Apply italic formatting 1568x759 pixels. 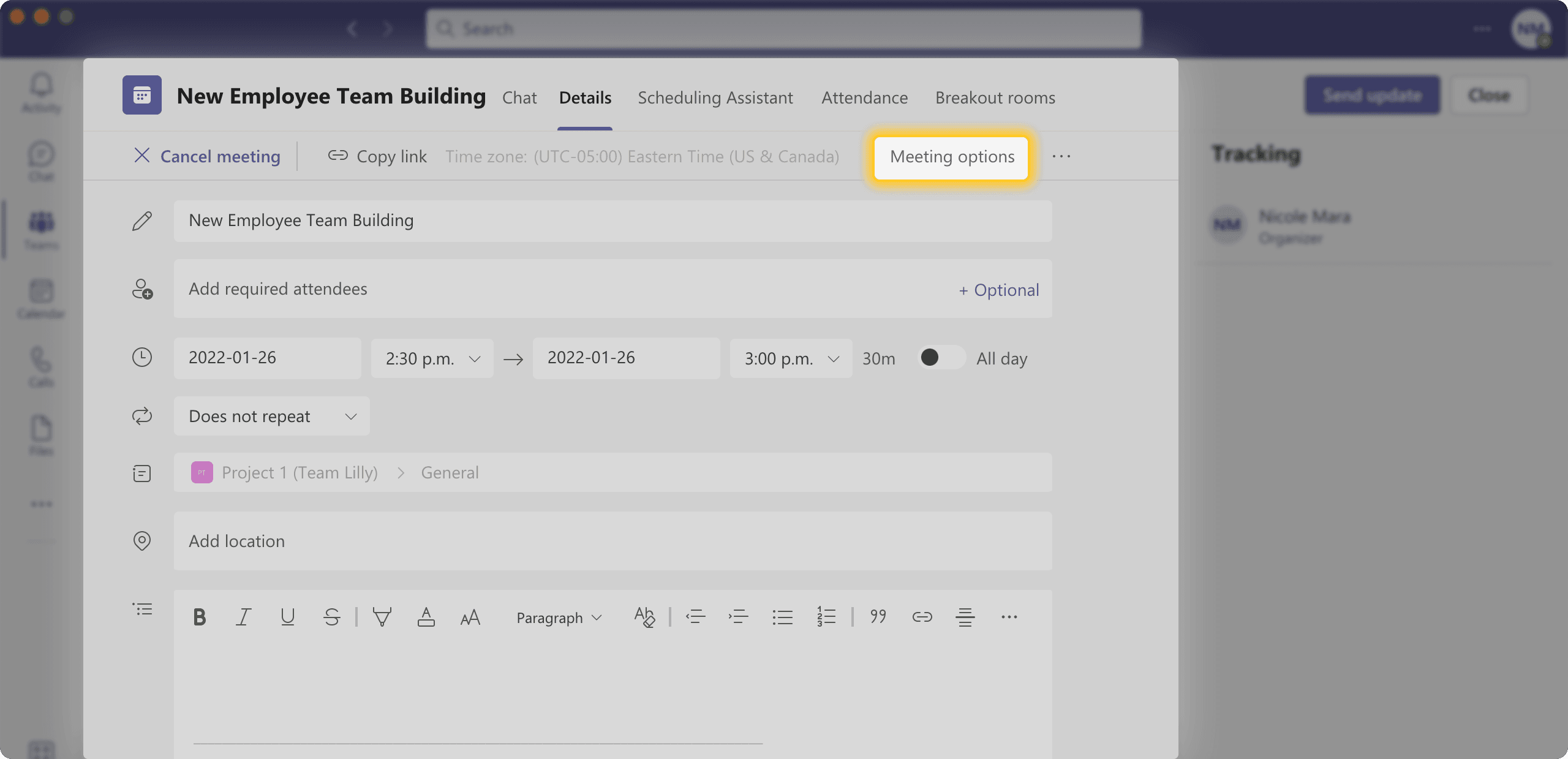coord(244,617)
